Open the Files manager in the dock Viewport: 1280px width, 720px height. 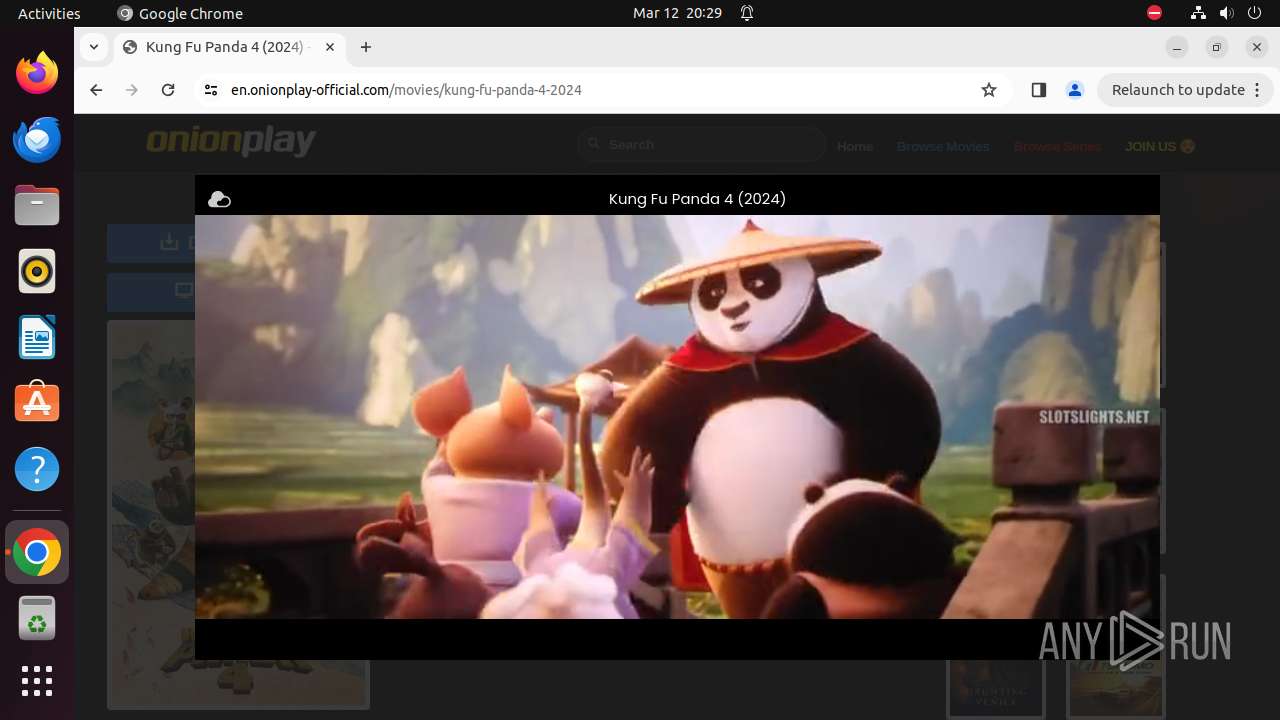tap(37, 205)
